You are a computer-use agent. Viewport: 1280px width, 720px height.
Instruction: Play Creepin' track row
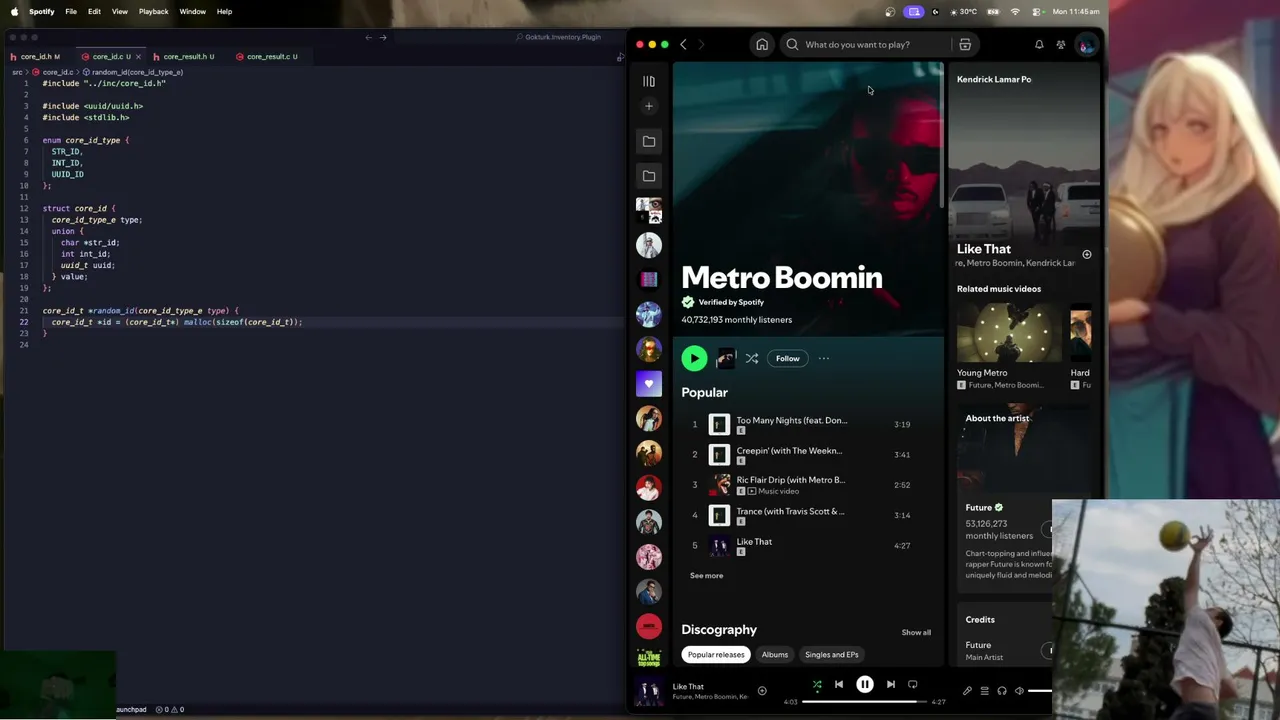pos(808,454)
